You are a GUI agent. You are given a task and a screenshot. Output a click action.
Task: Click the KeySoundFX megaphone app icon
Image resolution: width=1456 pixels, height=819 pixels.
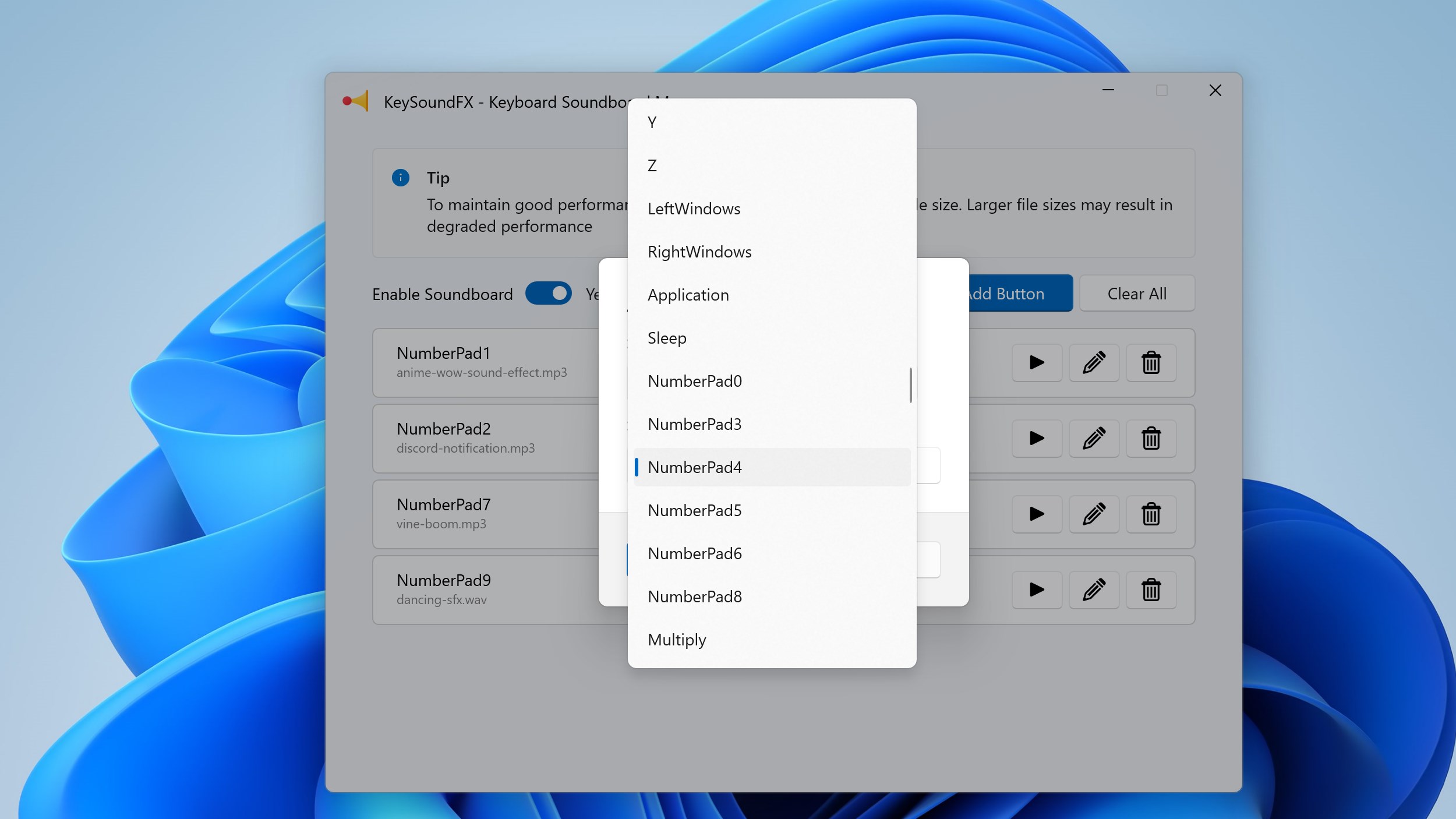pos(355,101)
